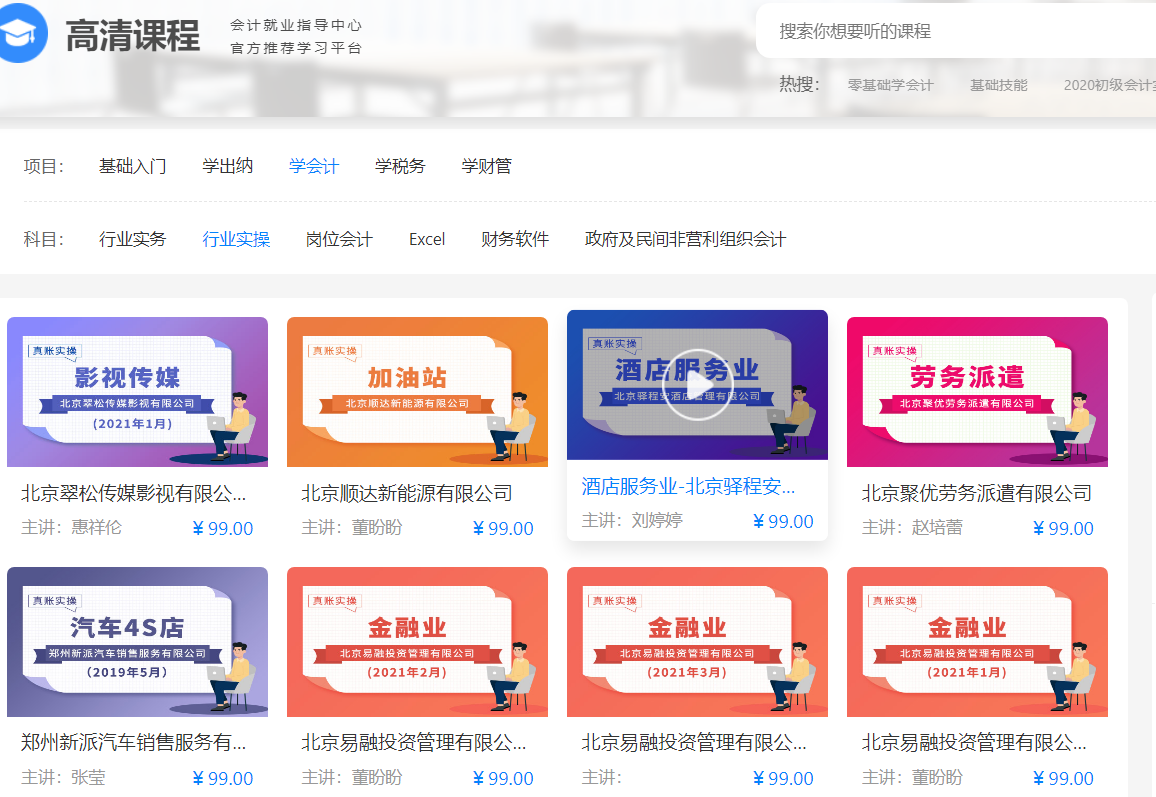
Task: Choose the 岗位会计 subject
Action: pos(340,240)
